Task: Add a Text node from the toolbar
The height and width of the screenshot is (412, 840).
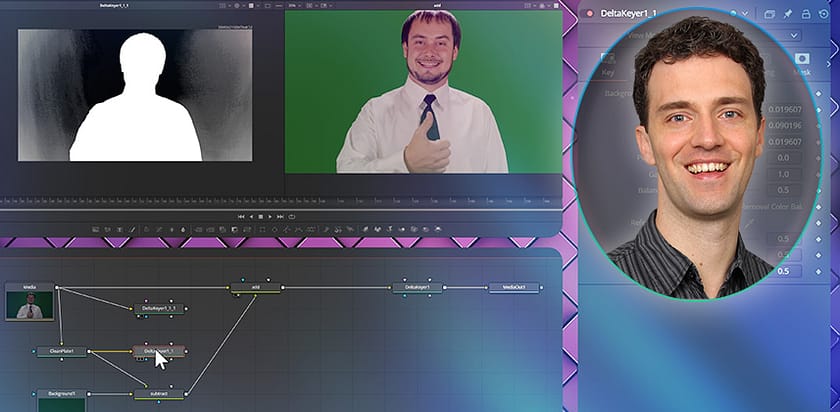Action: click(x=119, y=229)
